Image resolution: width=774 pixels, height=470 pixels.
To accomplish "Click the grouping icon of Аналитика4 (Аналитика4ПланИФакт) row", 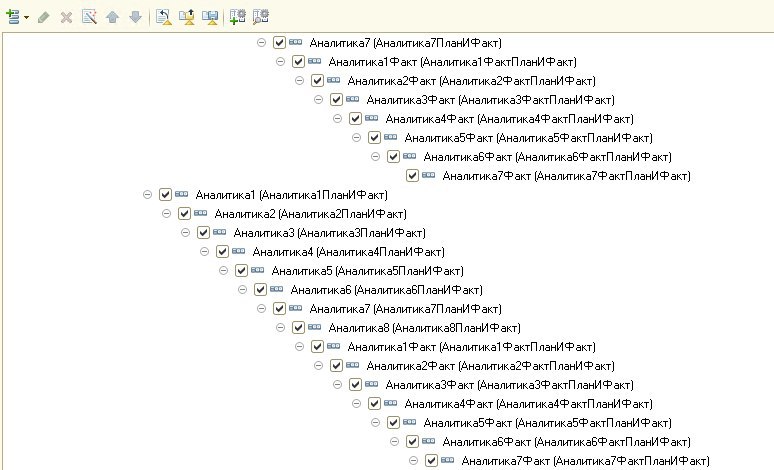I will coord(238,251).
